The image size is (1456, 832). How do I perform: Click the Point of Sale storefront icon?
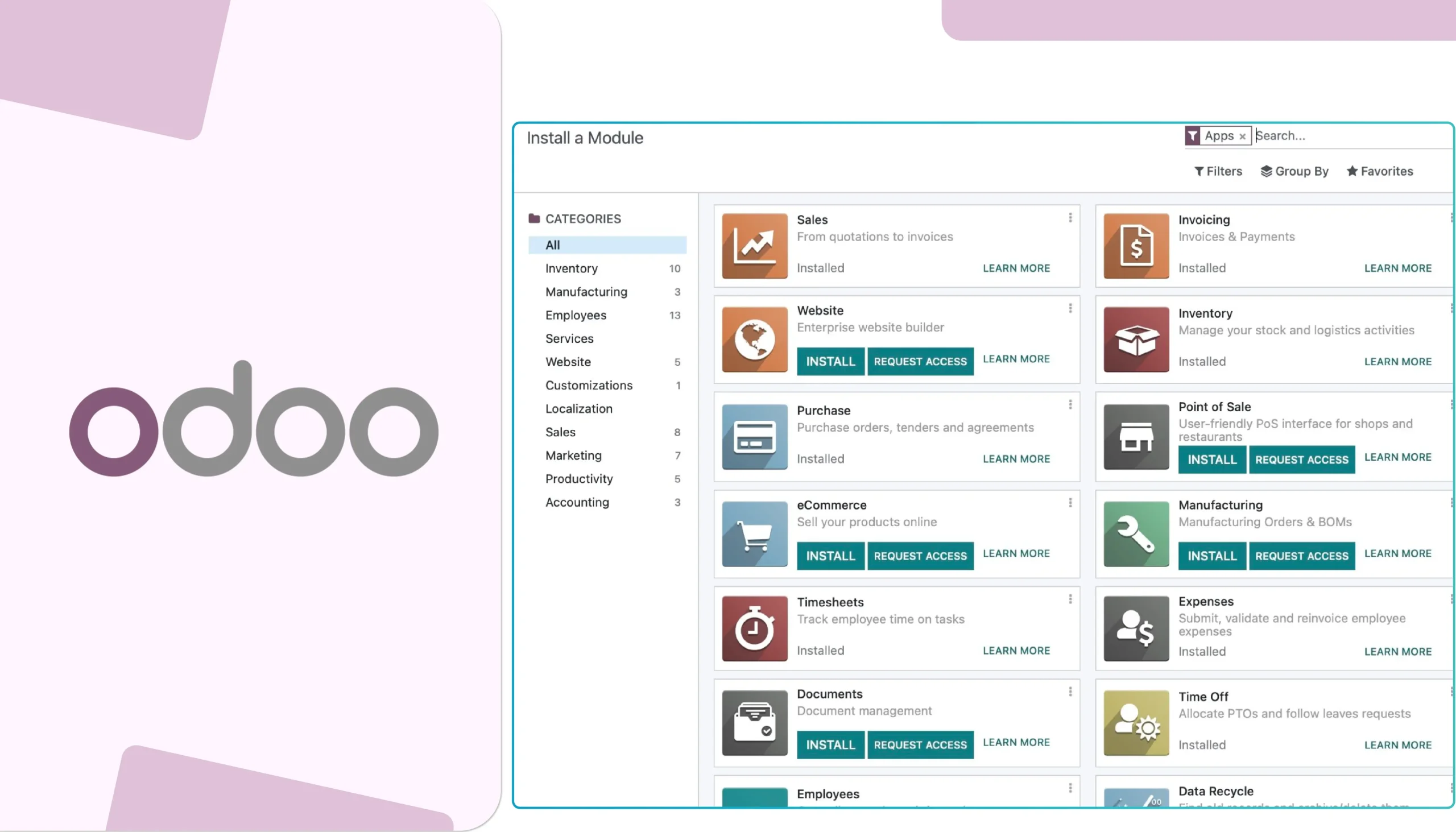pos(1135,436)
